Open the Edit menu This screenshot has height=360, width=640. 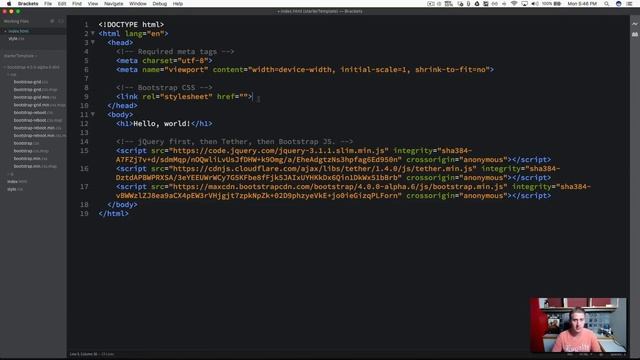pyautogui.click(x=62, y=4)
